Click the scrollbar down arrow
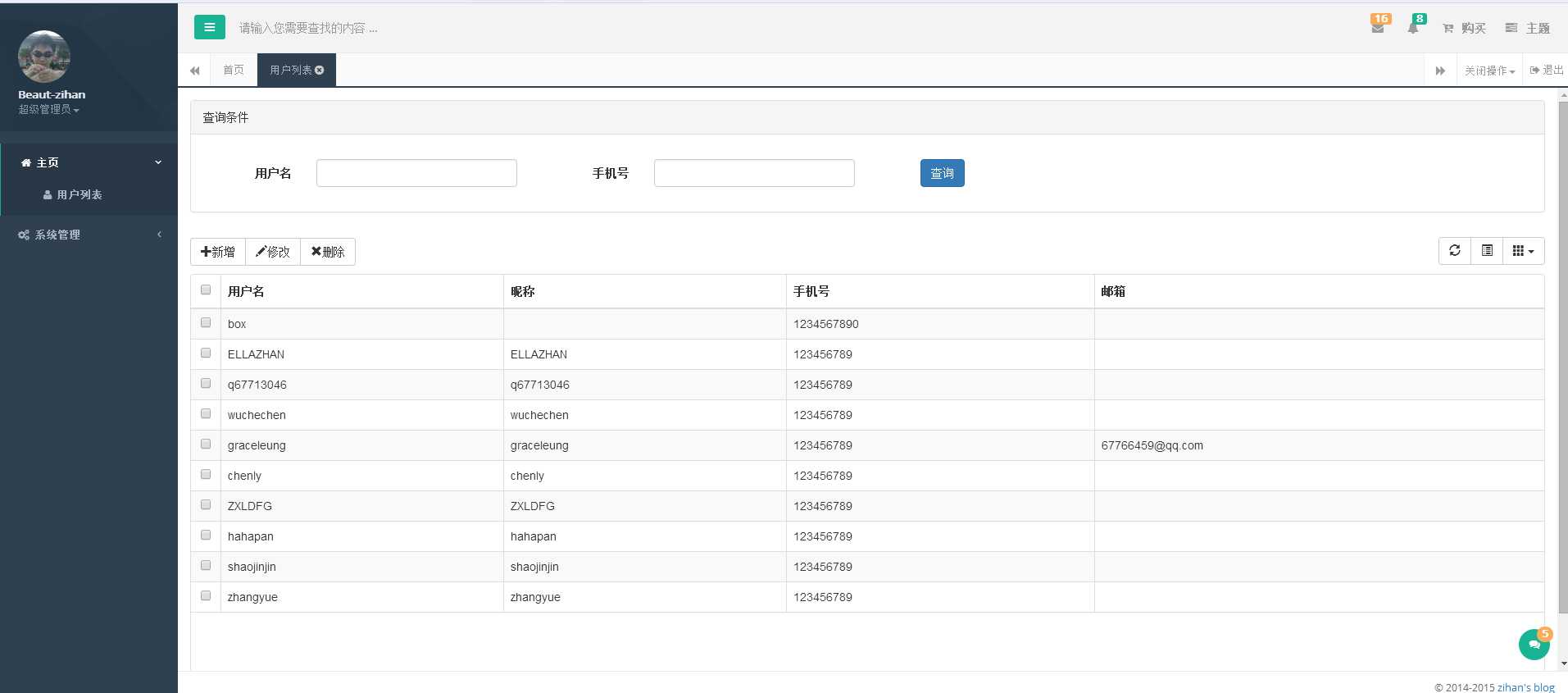 click(1563, 663)
